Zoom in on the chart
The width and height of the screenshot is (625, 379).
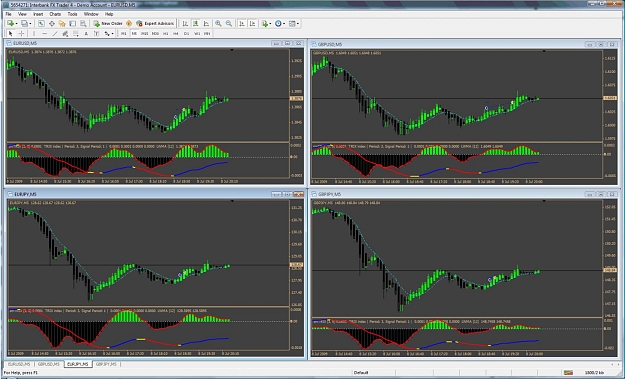click(218, 24)
